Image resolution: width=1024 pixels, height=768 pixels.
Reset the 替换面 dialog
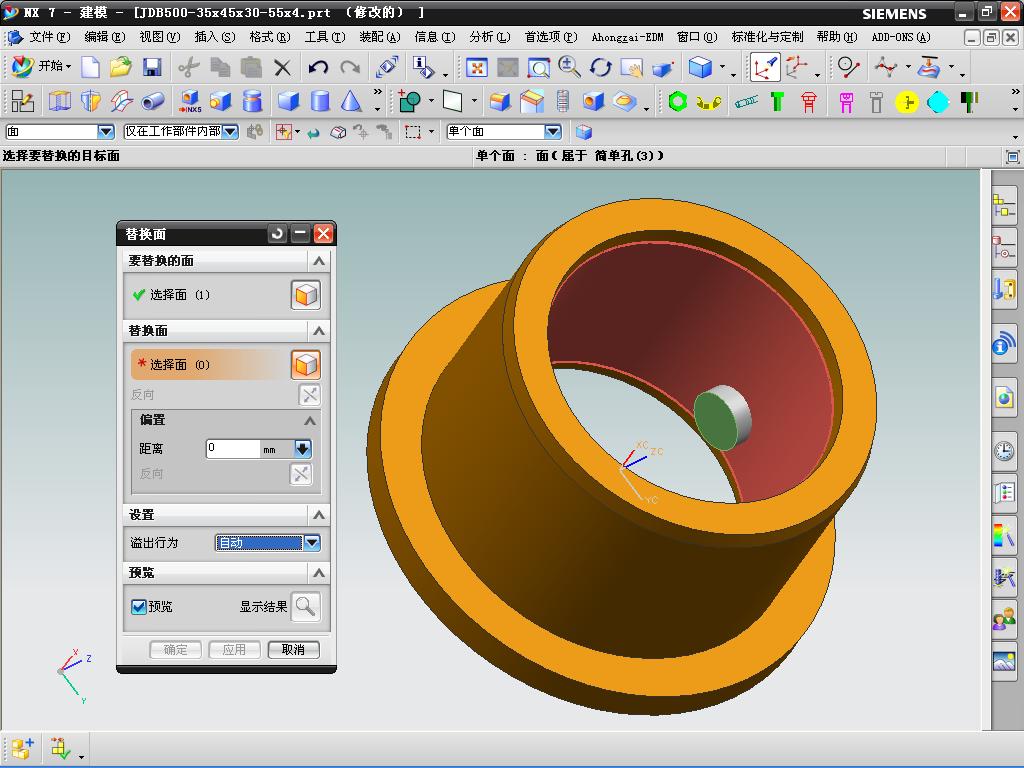[277, 234]
